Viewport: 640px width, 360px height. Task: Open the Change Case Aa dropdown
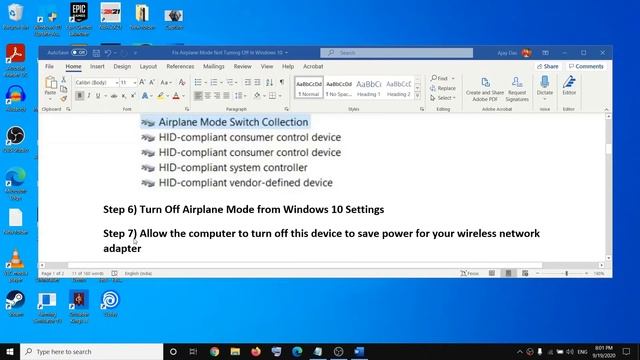(165, 82)
